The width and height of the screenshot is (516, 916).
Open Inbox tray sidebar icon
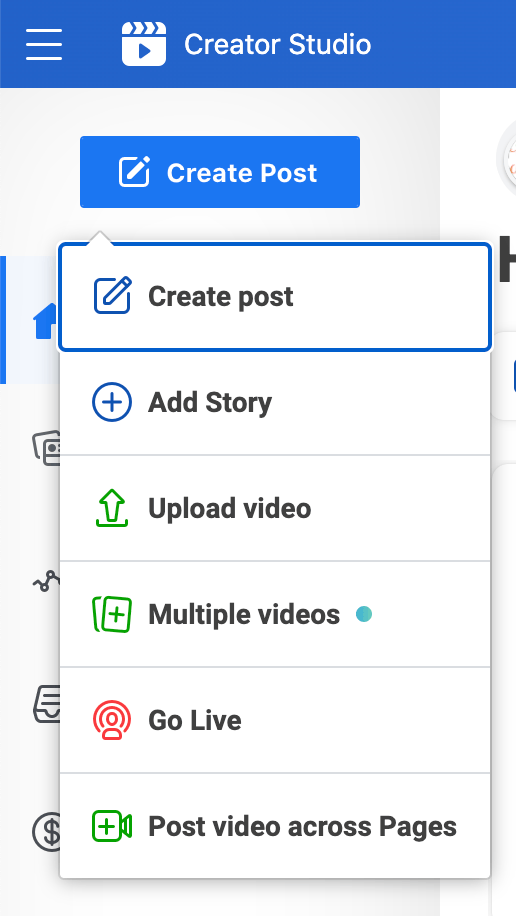pos(47,704)
